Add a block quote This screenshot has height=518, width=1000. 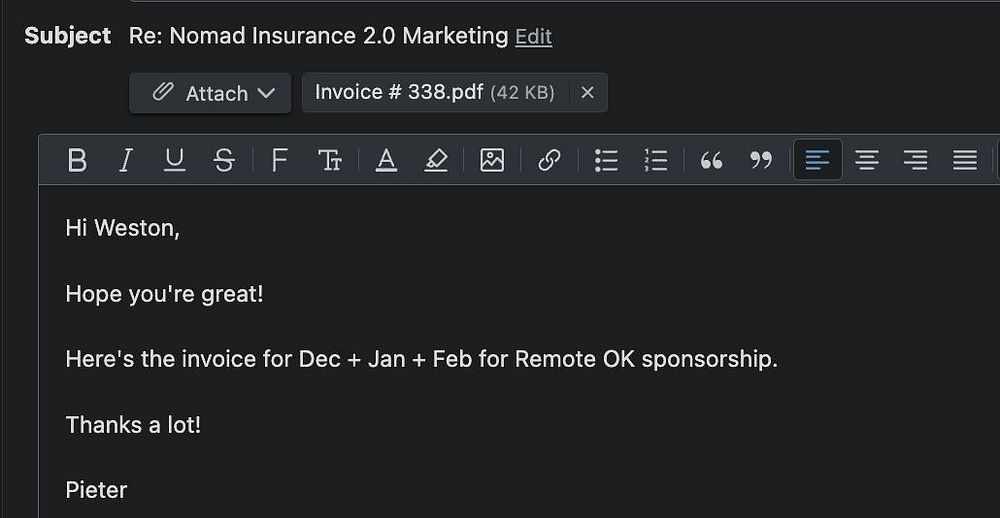[712, 160]
